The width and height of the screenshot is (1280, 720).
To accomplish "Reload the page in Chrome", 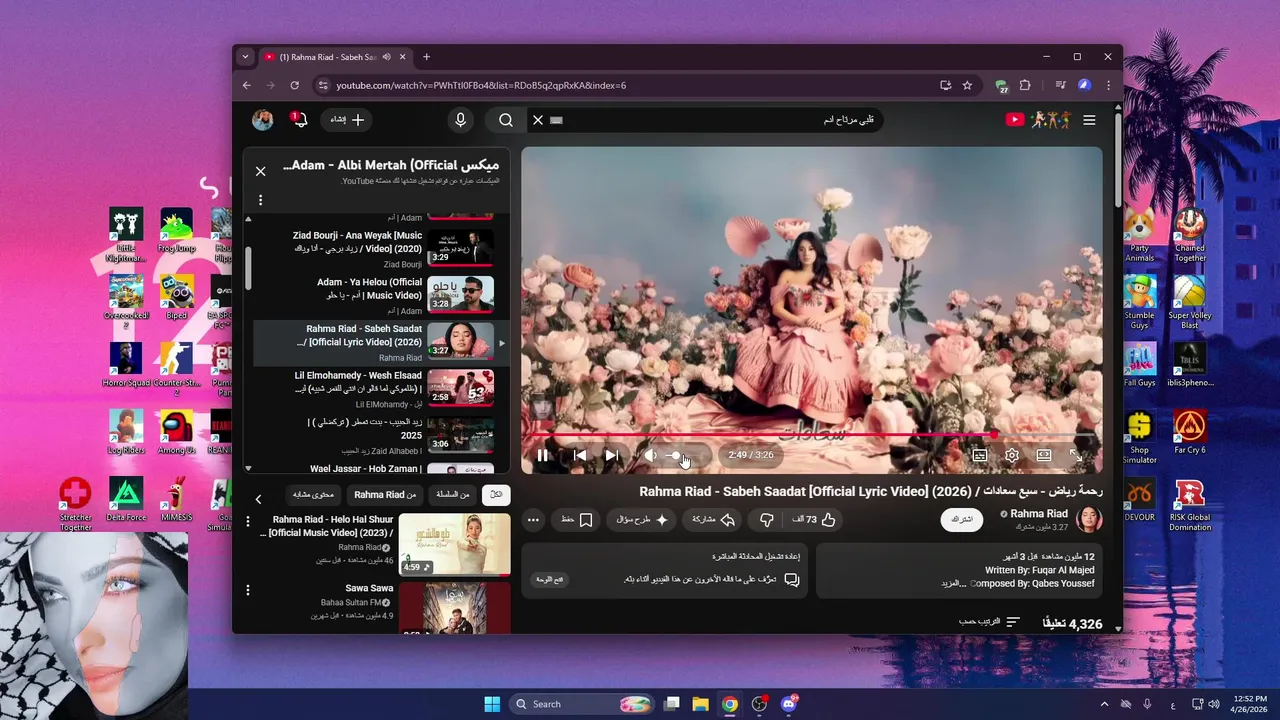I will point(294,85).
